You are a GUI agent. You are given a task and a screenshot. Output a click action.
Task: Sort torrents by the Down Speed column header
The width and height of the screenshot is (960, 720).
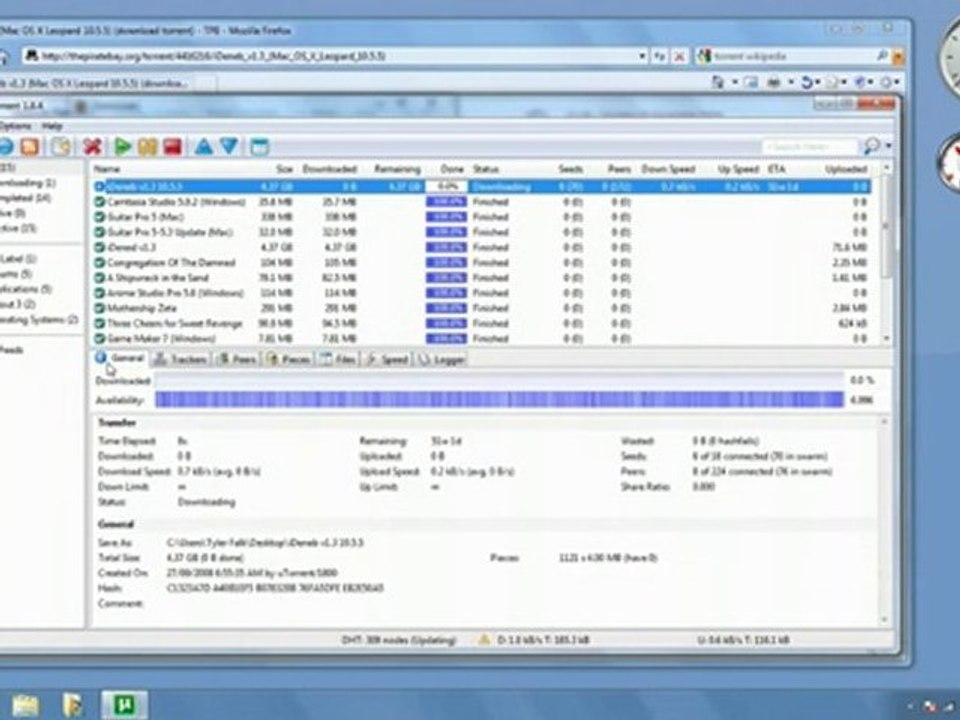tap(667, 169)
